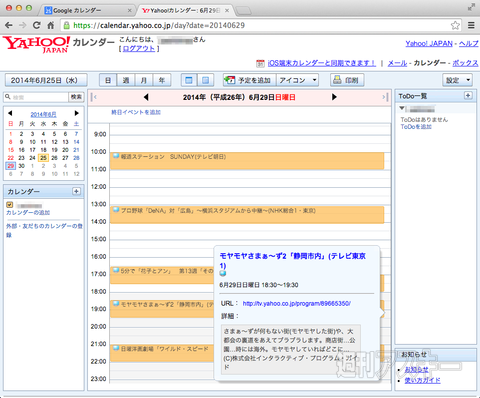Open new browser tab button
Image resolution: width=480 pixels, height=398 pixels.
click(x=244, y=11)
